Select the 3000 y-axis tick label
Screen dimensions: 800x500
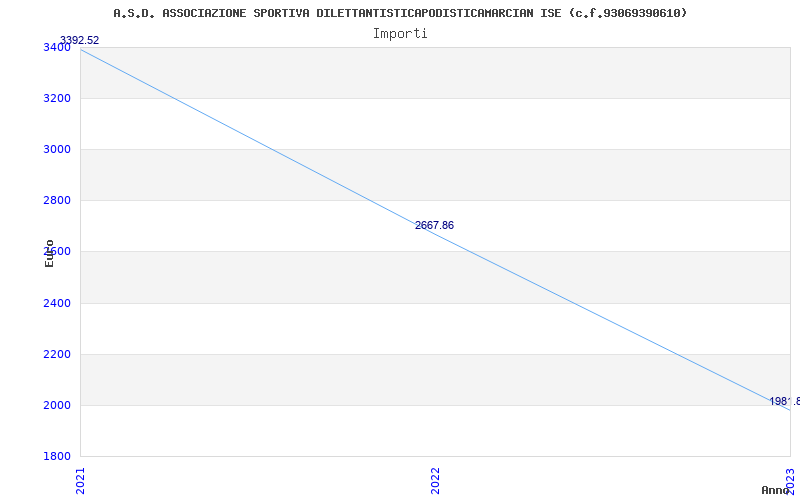pyautogui.click(x=57, y=149)
